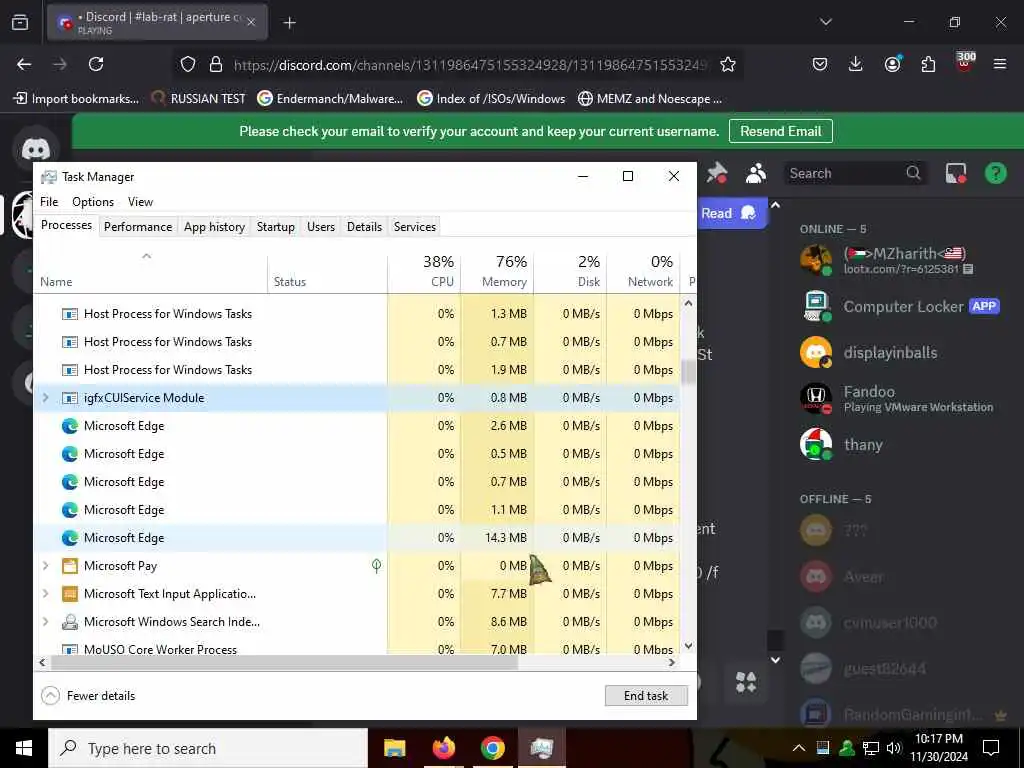Open Chrome from taskbar

point(492,748)
